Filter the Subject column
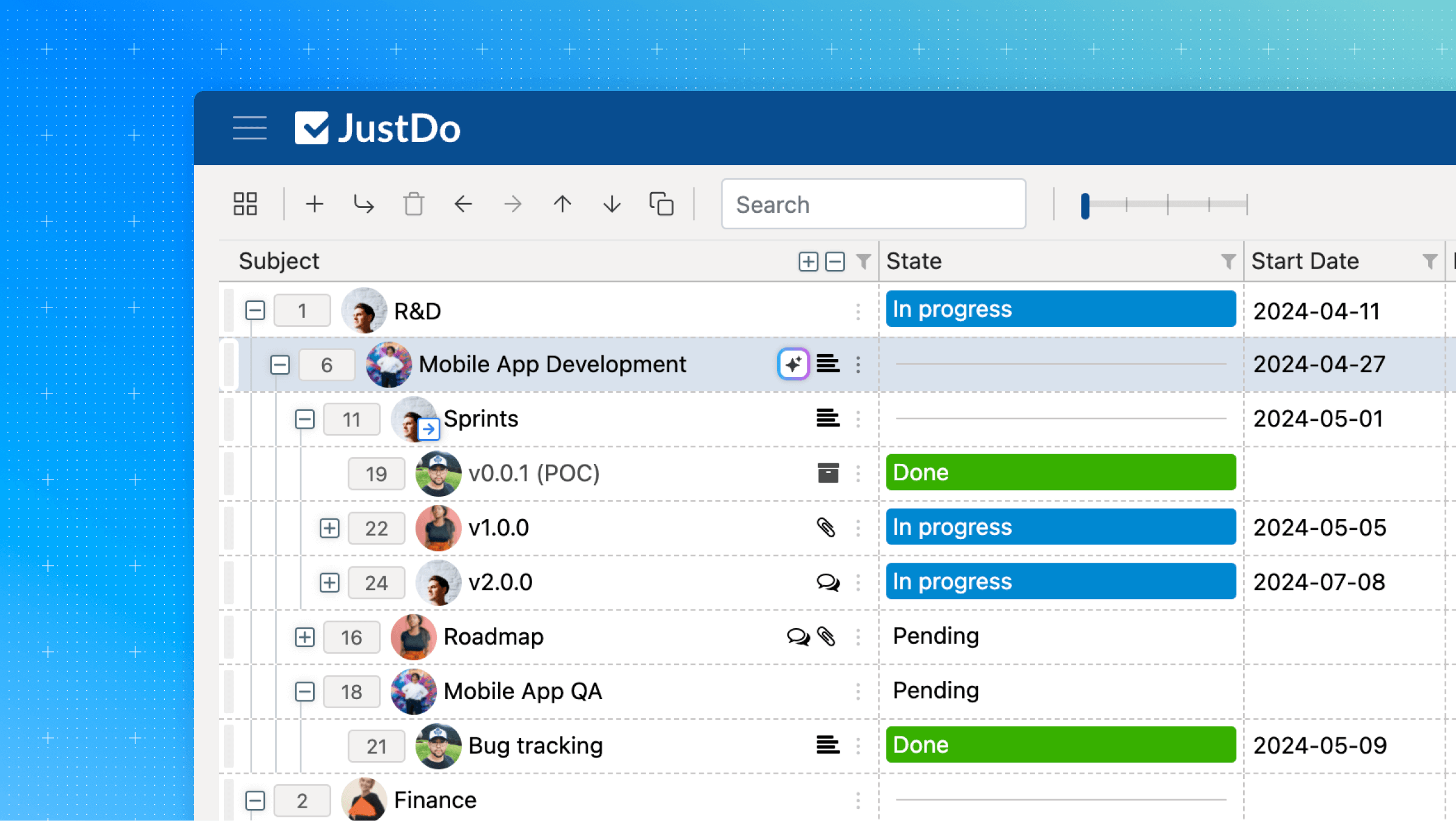This screenshot has height=821, width=1456. [863, 261]
